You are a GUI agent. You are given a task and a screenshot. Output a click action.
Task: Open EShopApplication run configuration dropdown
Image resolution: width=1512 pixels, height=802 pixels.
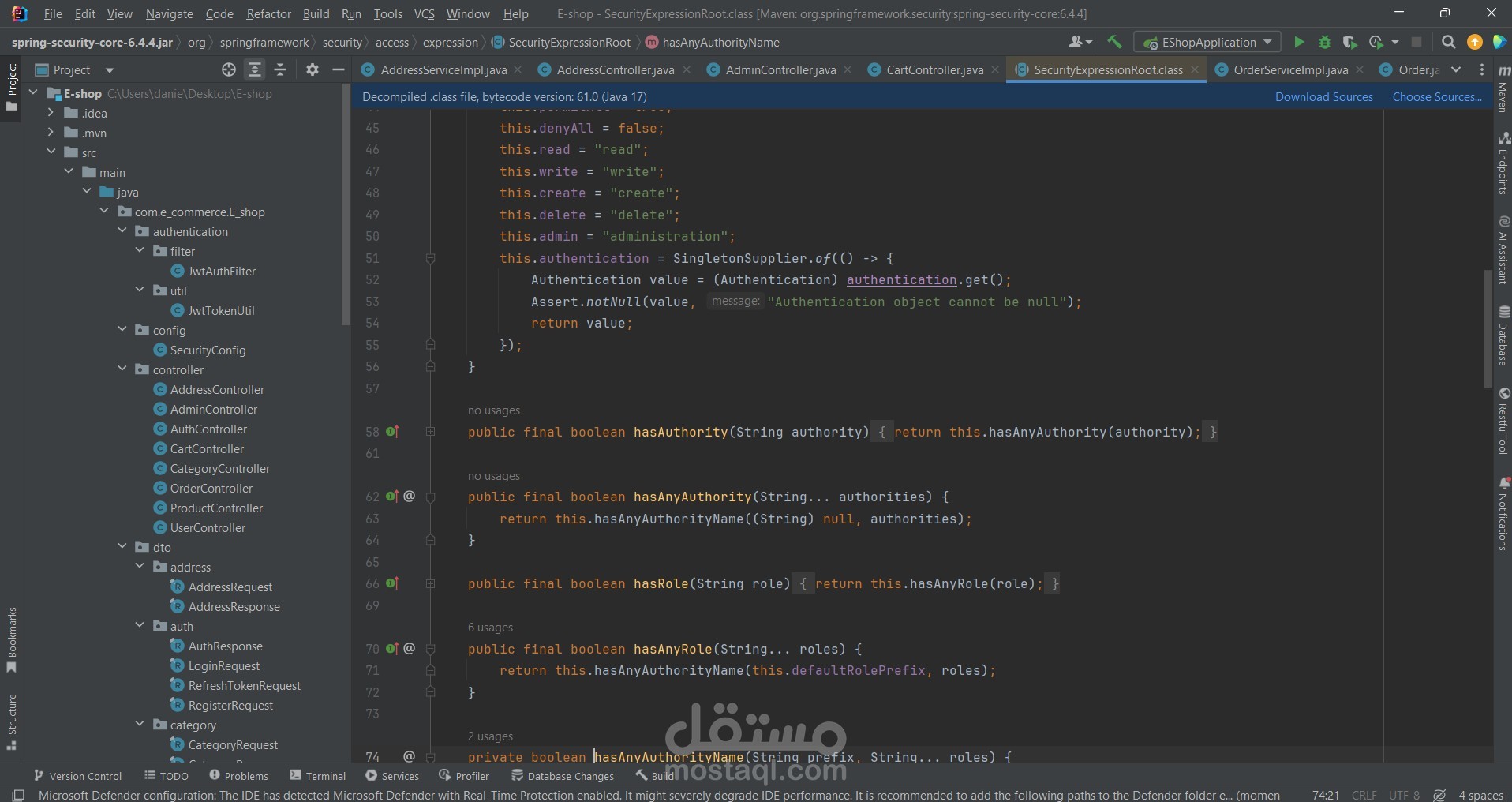1207,43
